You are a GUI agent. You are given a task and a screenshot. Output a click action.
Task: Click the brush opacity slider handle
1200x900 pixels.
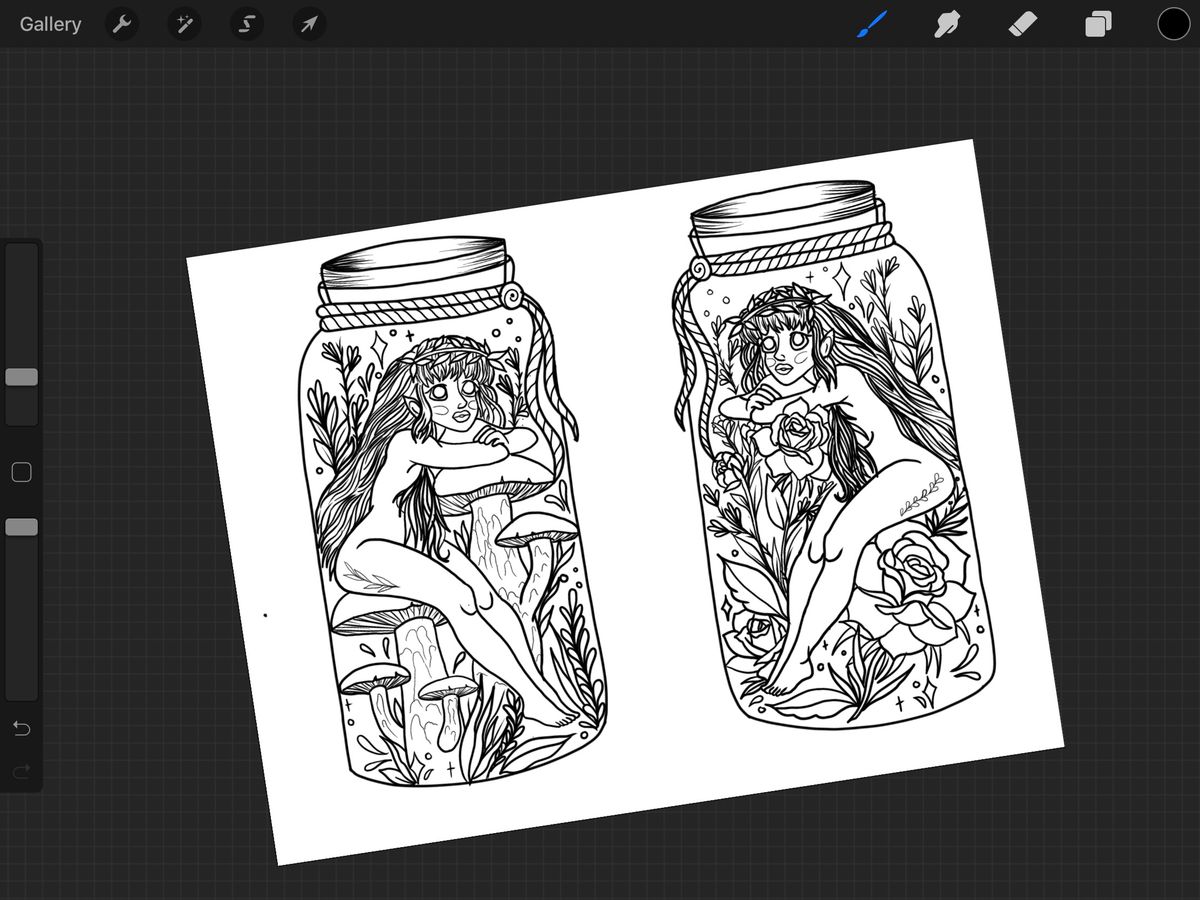21,527
